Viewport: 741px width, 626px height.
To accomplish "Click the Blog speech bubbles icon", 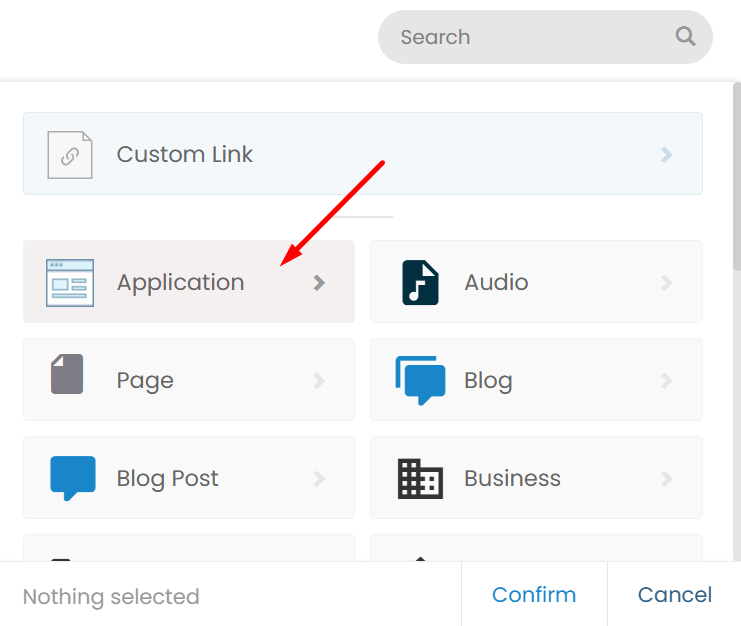I will (420, 380).
